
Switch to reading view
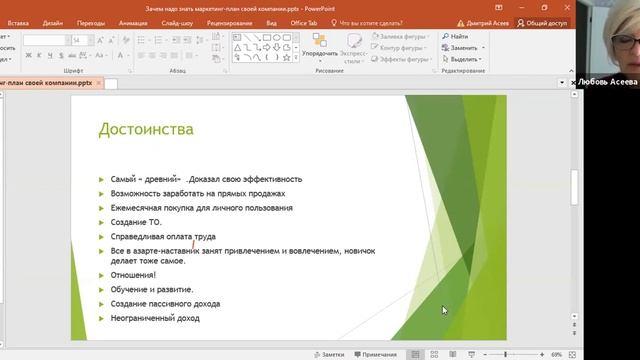coord(453,355)
